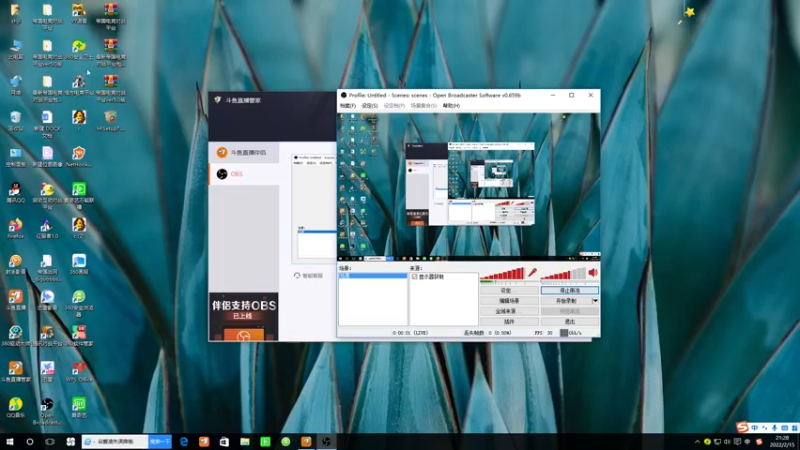The width and height of the screenshot is (800, 450).
Task: Select 斗鱼直播伴侣 tab in Douyu manager sidebar
Action: (244, 152)
